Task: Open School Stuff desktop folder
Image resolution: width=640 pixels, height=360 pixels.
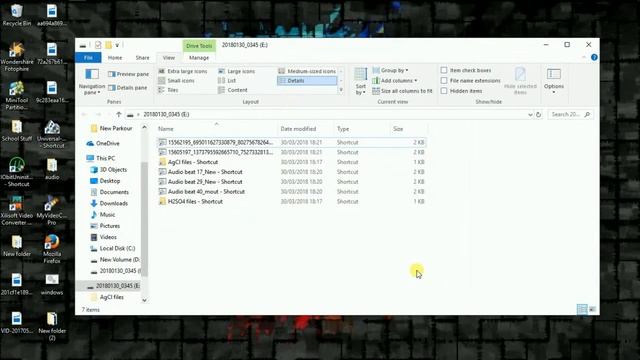Action: pyautogui.click(x=16, y=131)
